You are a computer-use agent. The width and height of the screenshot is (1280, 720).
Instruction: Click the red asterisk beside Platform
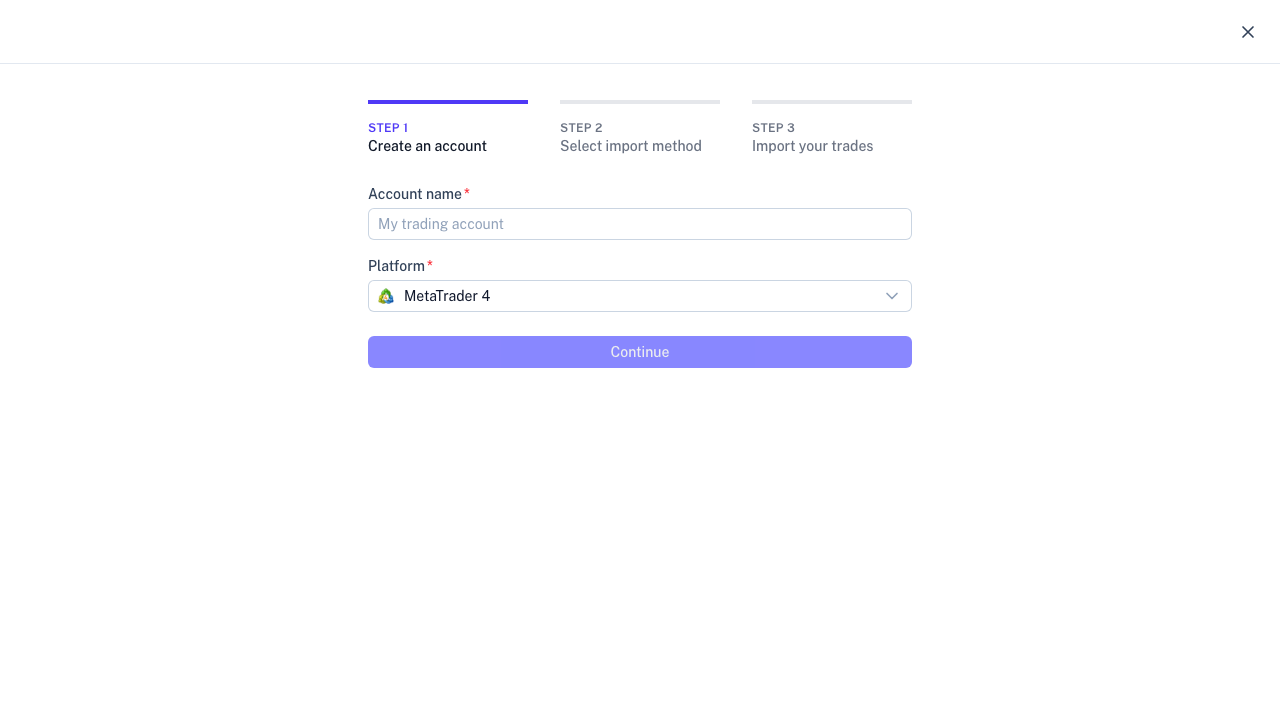[429, 262]
